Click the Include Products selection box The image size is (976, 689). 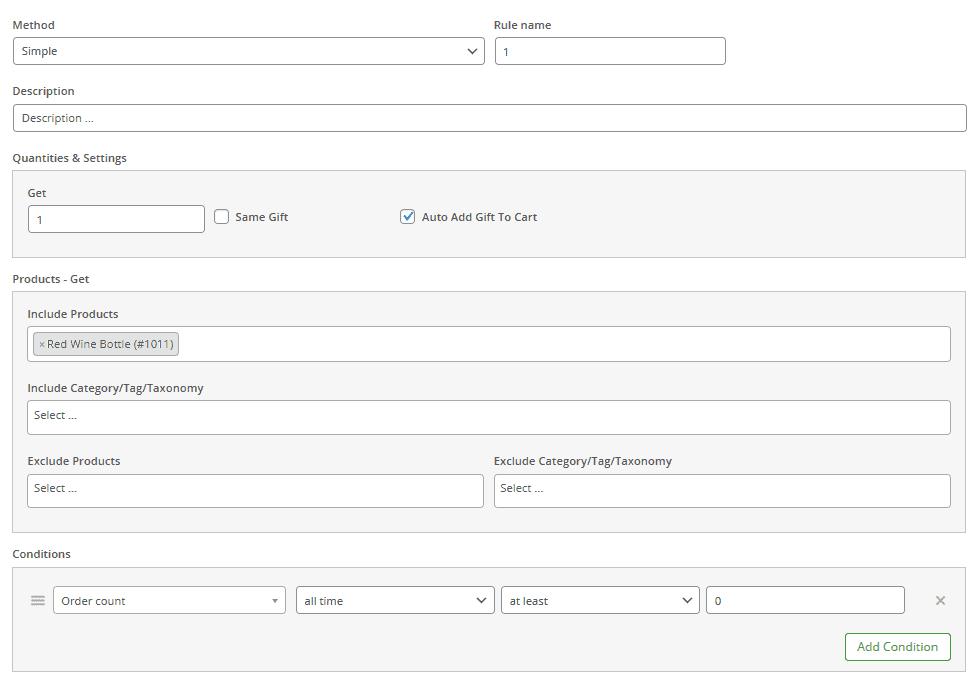[560, 344]
